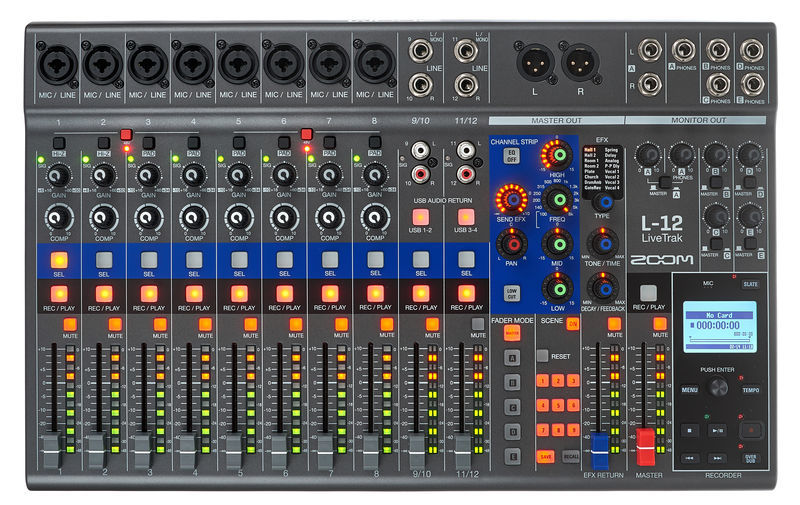Click the recorder LCD time display
Screen dimensions: 800x505
coord(715,328)
